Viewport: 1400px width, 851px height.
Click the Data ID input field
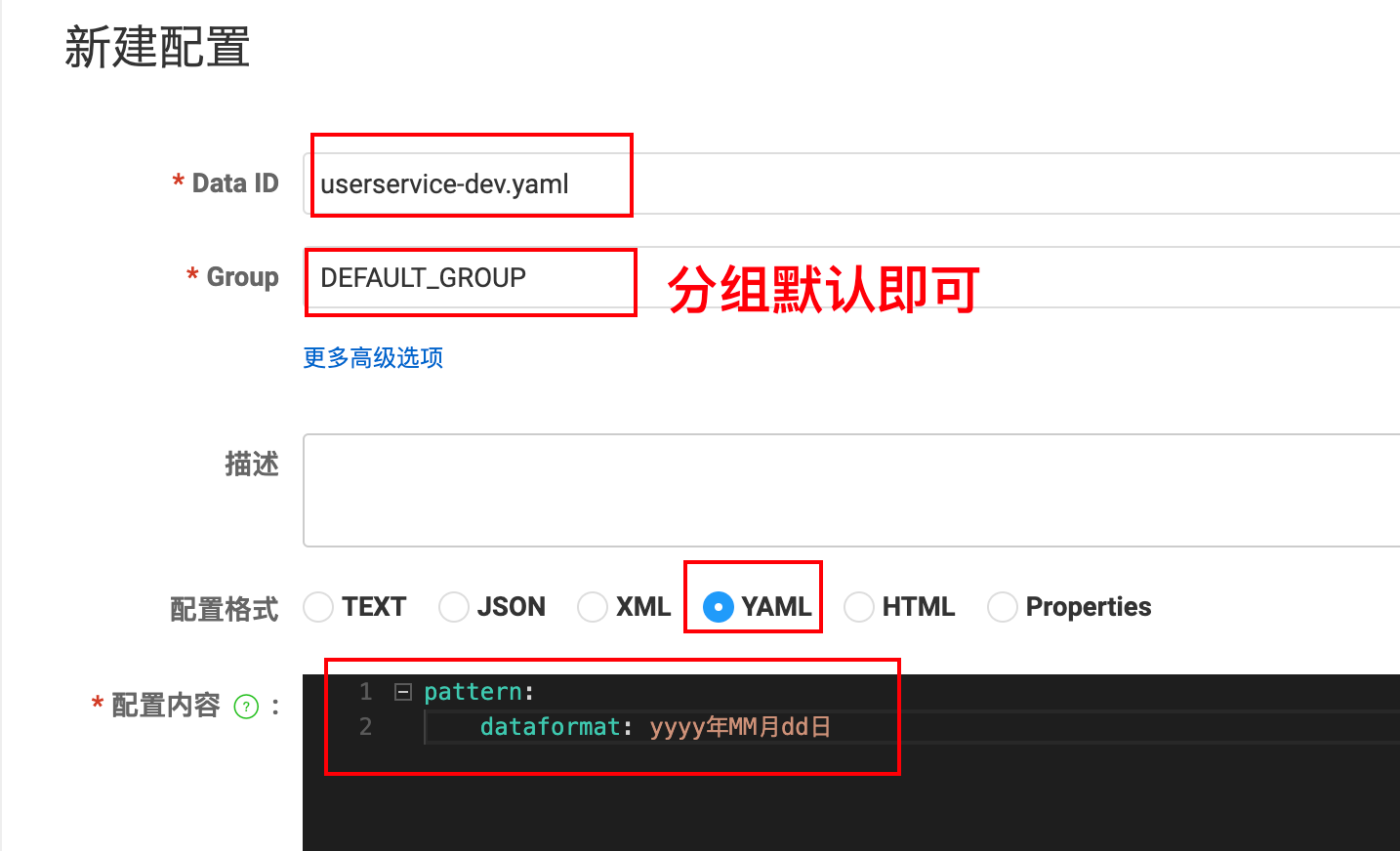(851, 183)
